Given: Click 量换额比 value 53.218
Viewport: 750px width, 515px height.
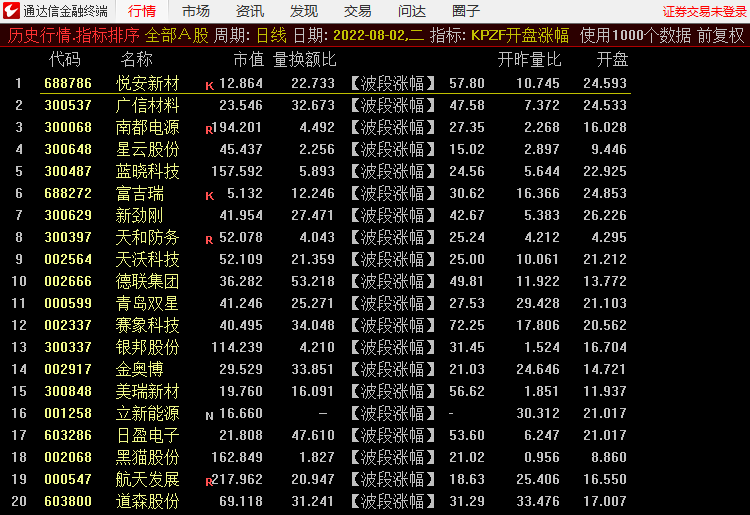Looking at the screenshot, I should pos(313,281).
